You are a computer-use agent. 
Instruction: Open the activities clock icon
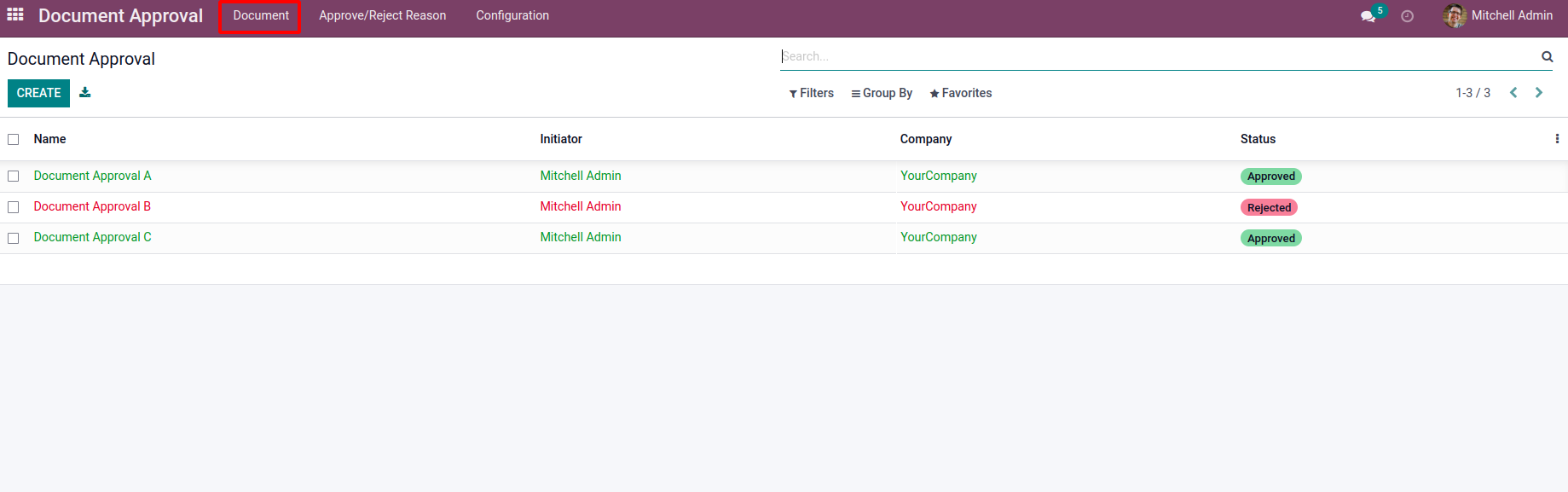(x=1408, y=16)
